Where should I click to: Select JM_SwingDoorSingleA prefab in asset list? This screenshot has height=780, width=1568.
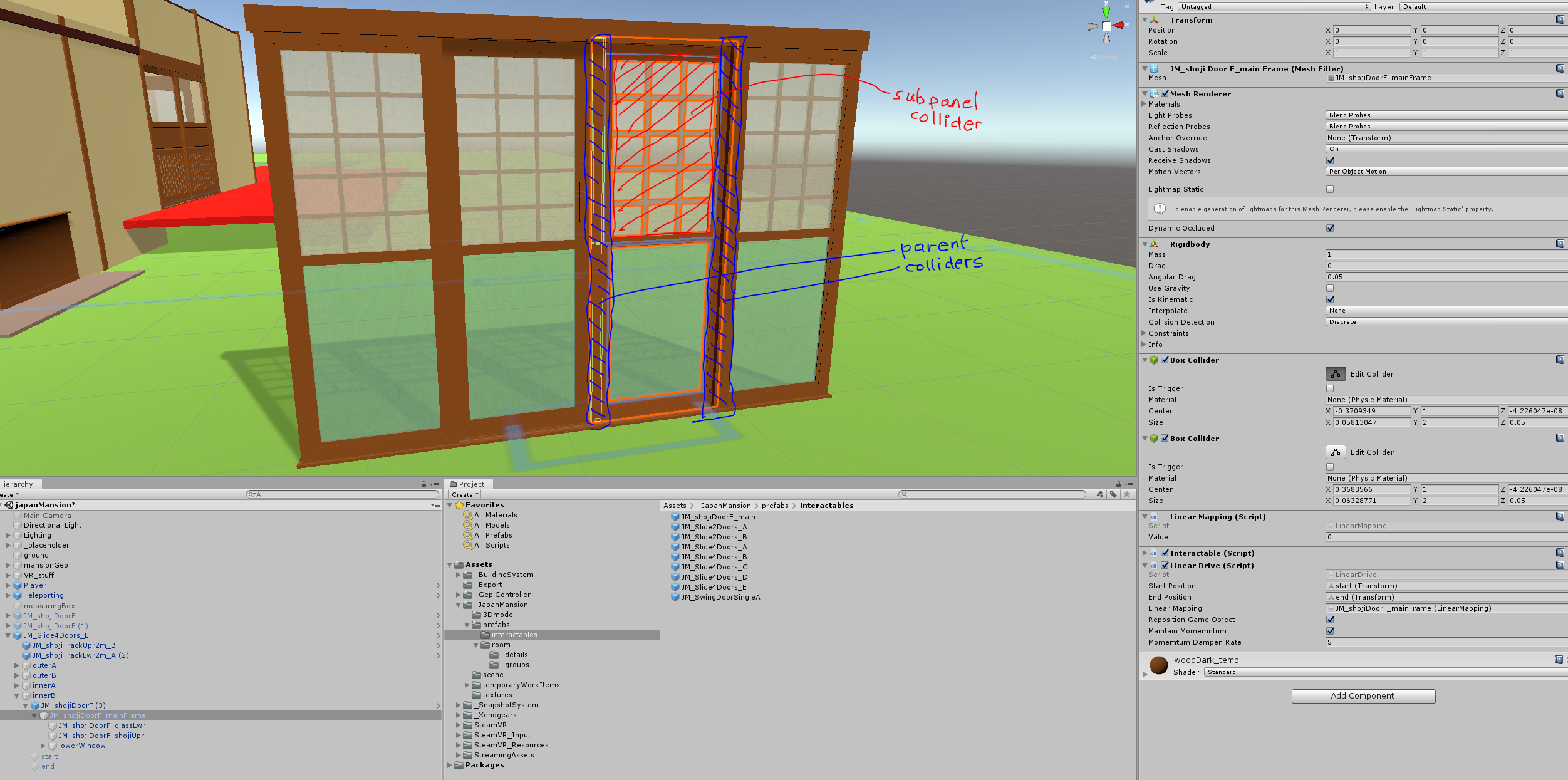coord(720,597)
